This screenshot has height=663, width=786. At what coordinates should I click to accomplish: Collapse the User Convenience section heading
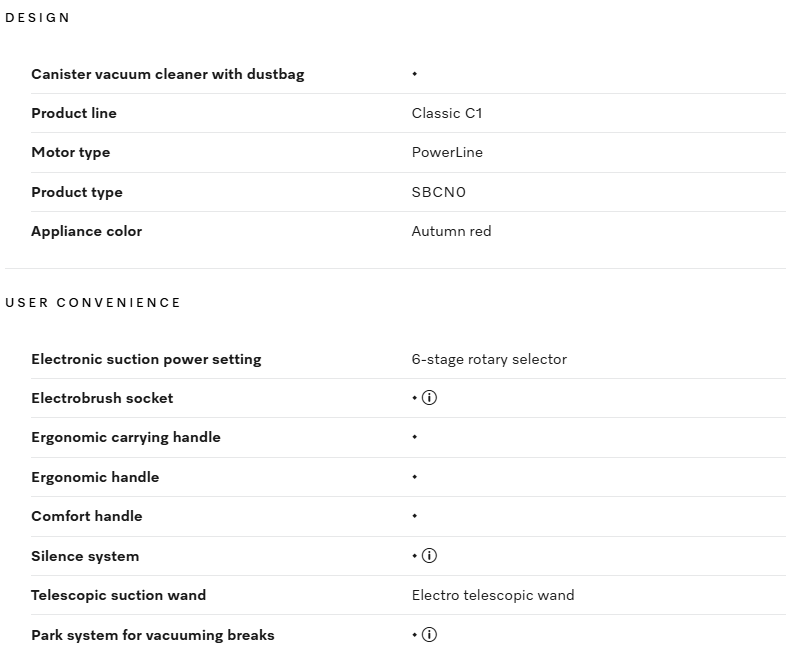[x=93, y=303]
